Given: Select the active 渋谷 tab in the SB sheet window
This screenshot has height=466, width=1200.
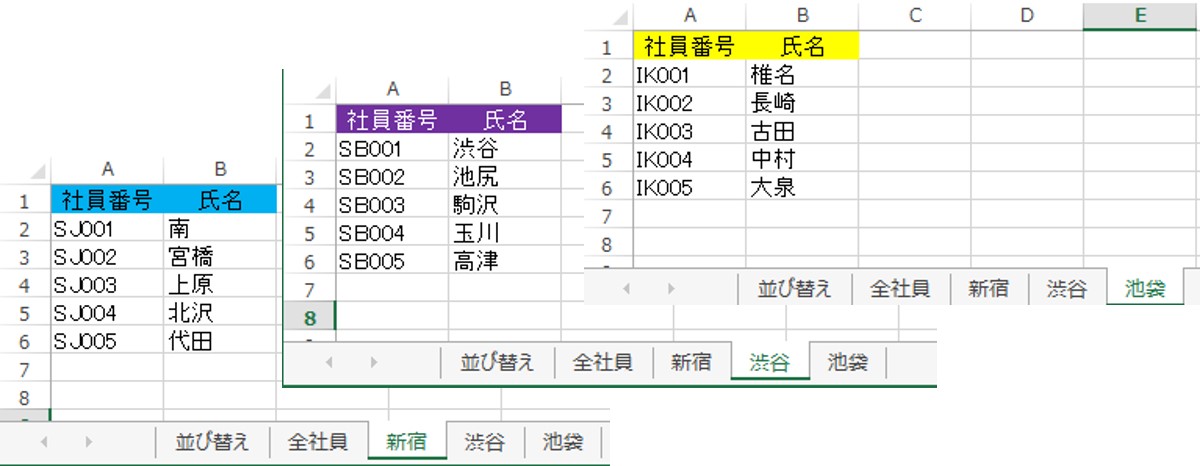Looking at the screenshot, I should [x=770, y=362].
